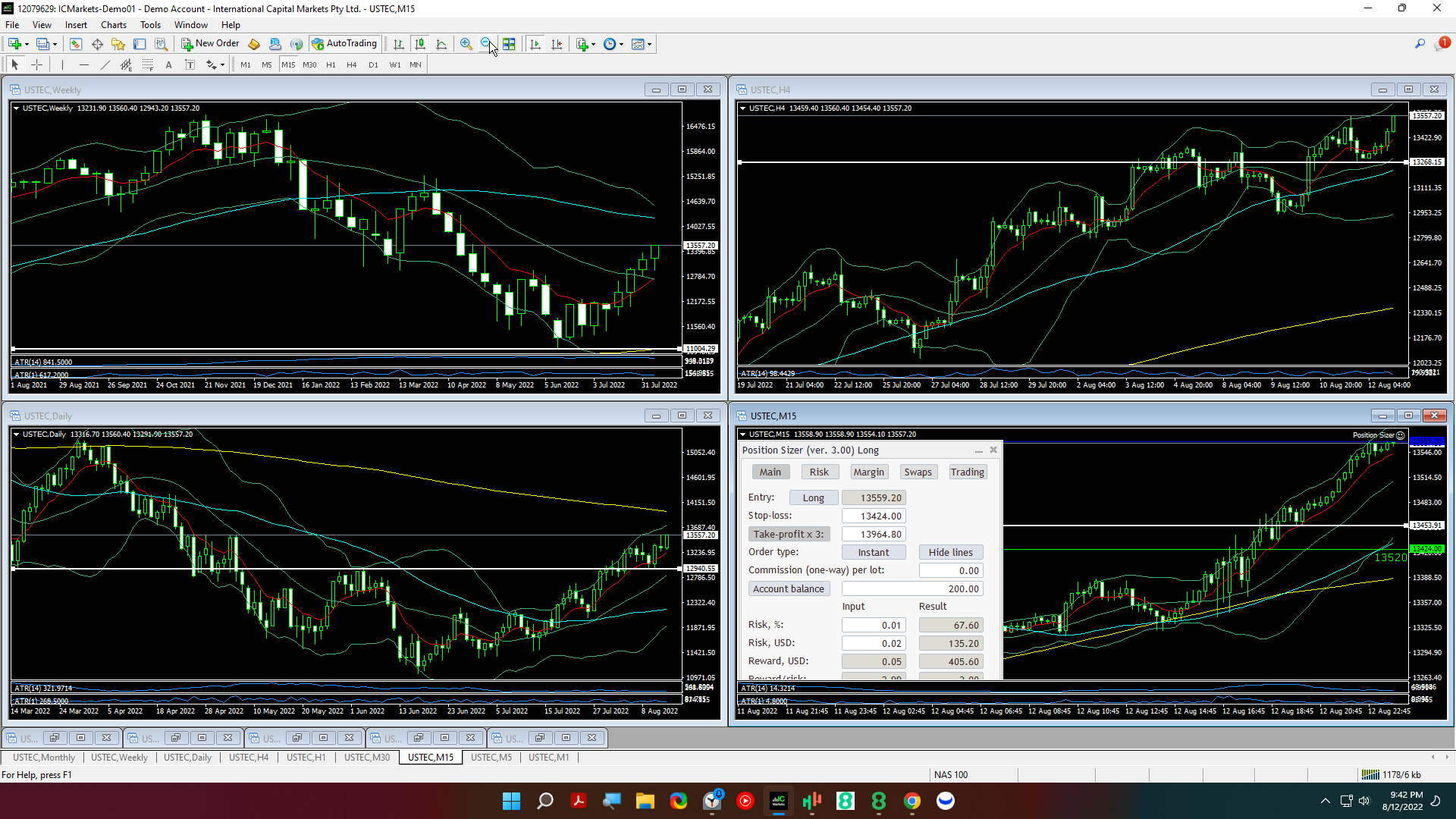Switch timeframe to M1
This screenshot has height=819, width=1456.
246,65
